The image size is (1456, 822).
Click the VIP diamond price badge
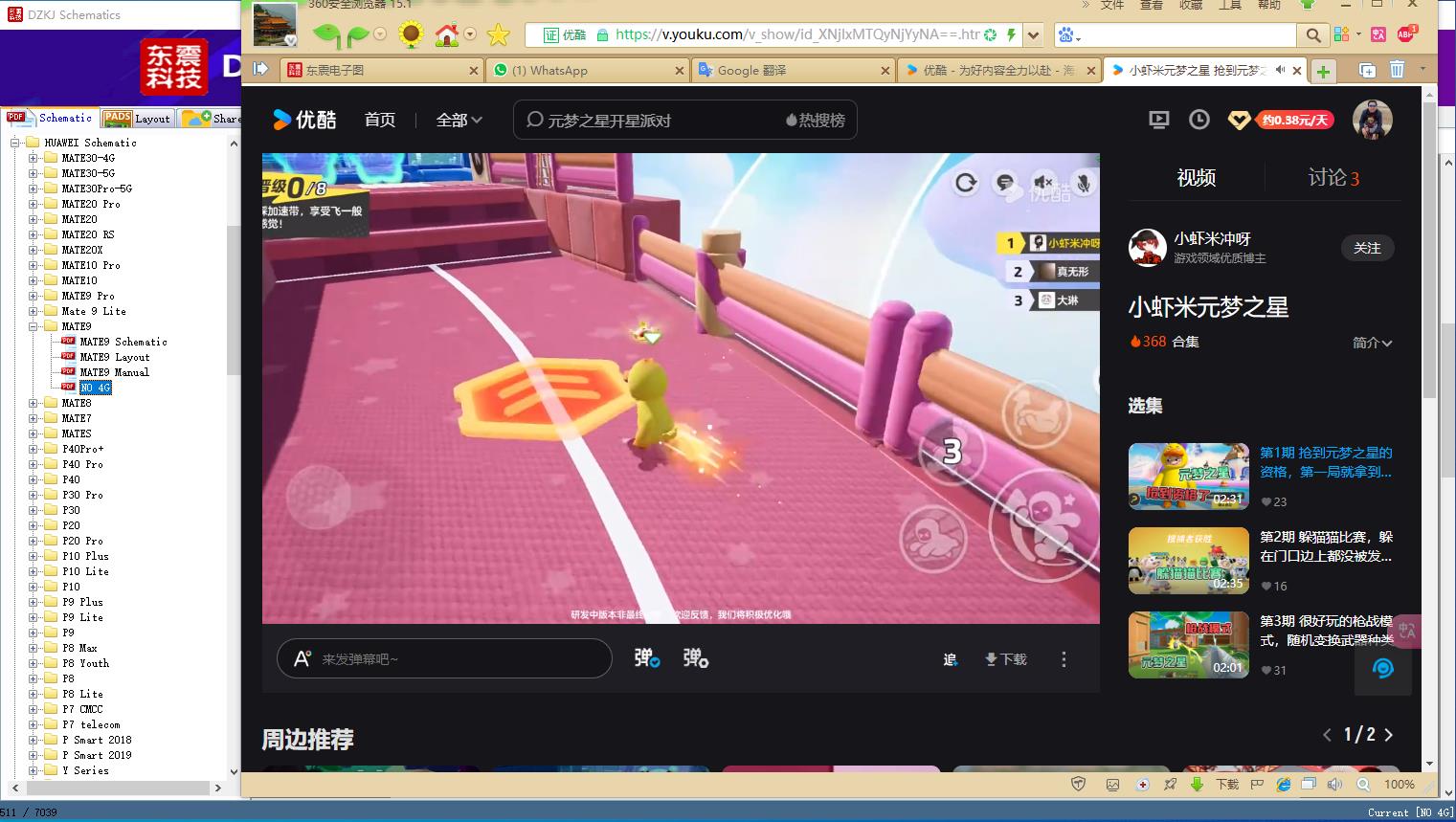(1280, 120)
